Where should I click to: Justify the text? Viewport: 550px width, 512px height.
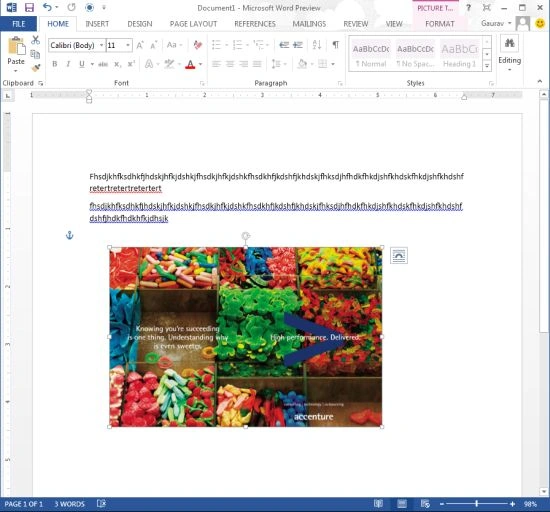coord(257,64)
